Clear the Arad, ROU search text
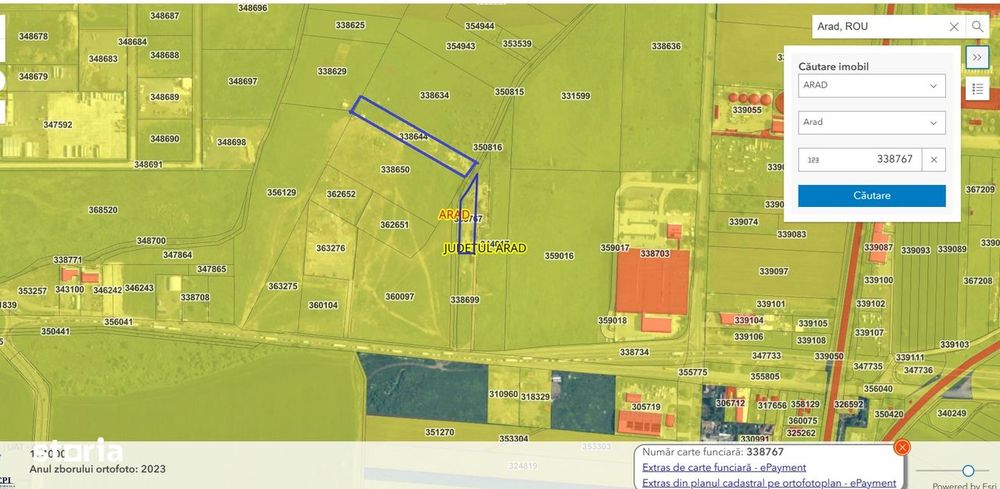Image resolution: width=1000 pixels, height=489 pixels. coord(954,27)
